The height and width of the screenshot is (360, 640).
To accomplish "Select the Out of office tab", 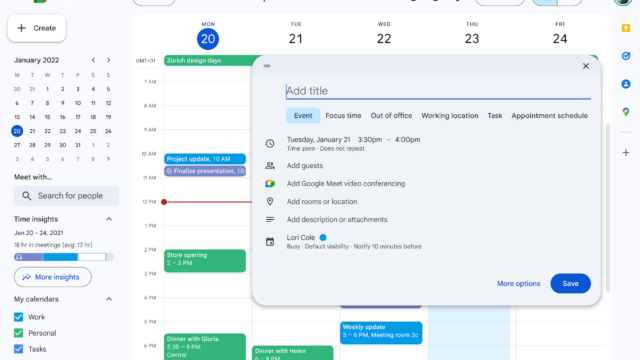I will click(x=391, y=116).
